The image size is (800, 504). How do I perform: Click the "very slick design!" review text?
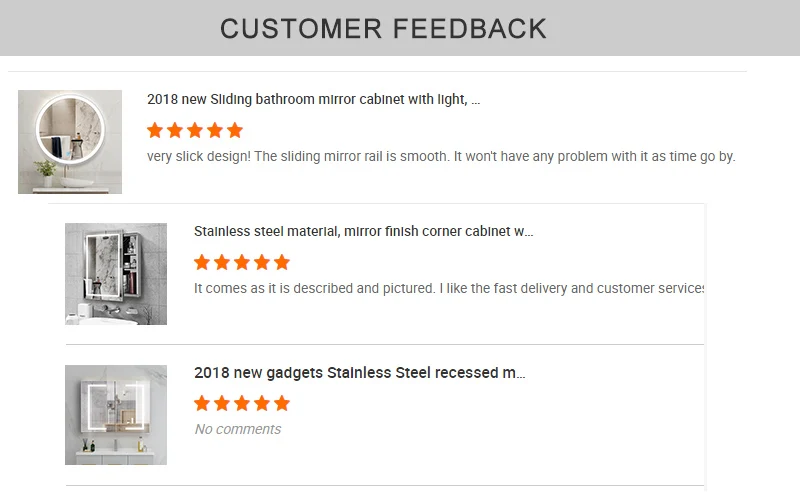pos(441,157)
